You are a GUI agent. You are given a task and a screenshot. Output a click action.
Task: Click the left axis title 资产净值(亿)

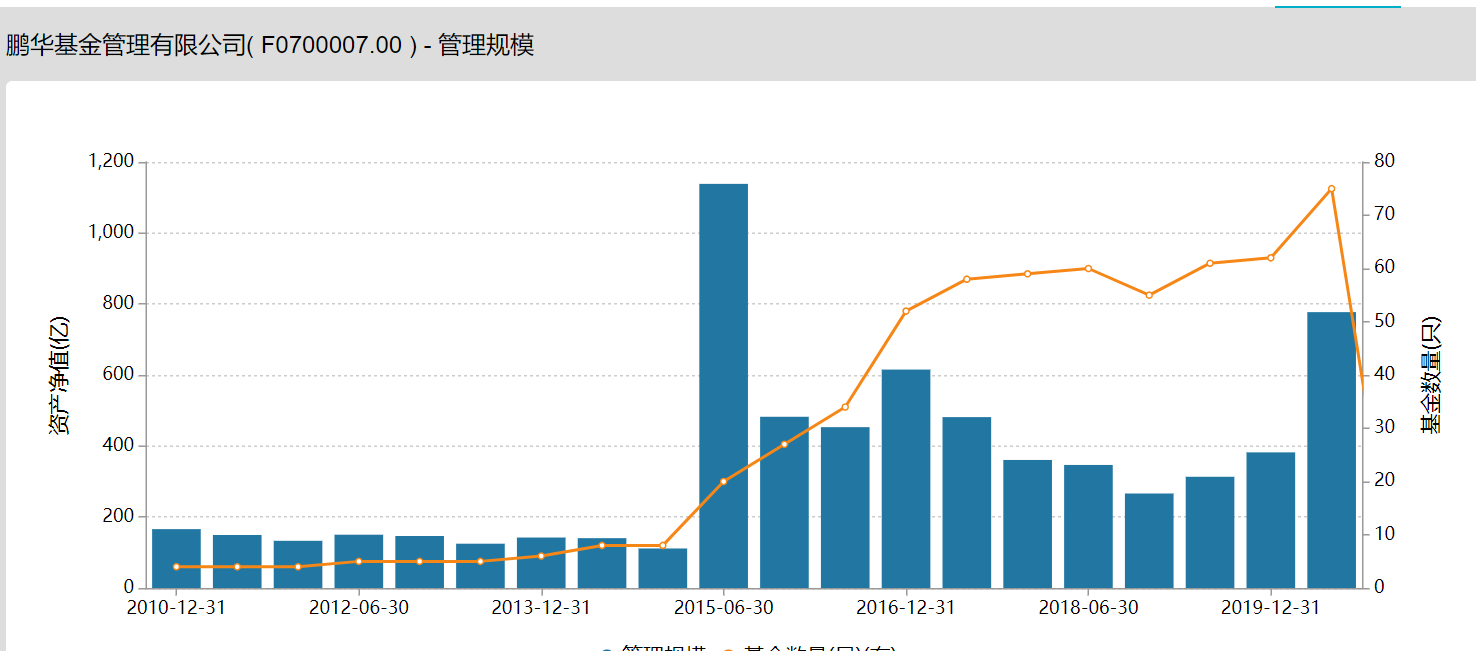pos(60,374)
